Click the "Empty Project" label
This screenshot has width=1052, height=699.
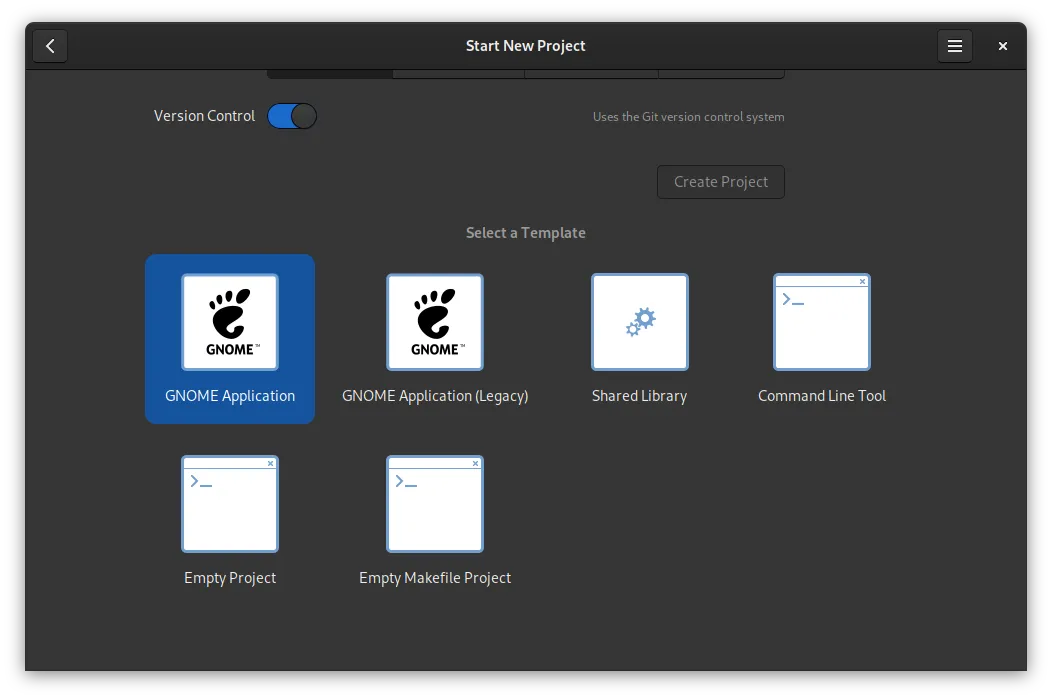tap(229, 578)
